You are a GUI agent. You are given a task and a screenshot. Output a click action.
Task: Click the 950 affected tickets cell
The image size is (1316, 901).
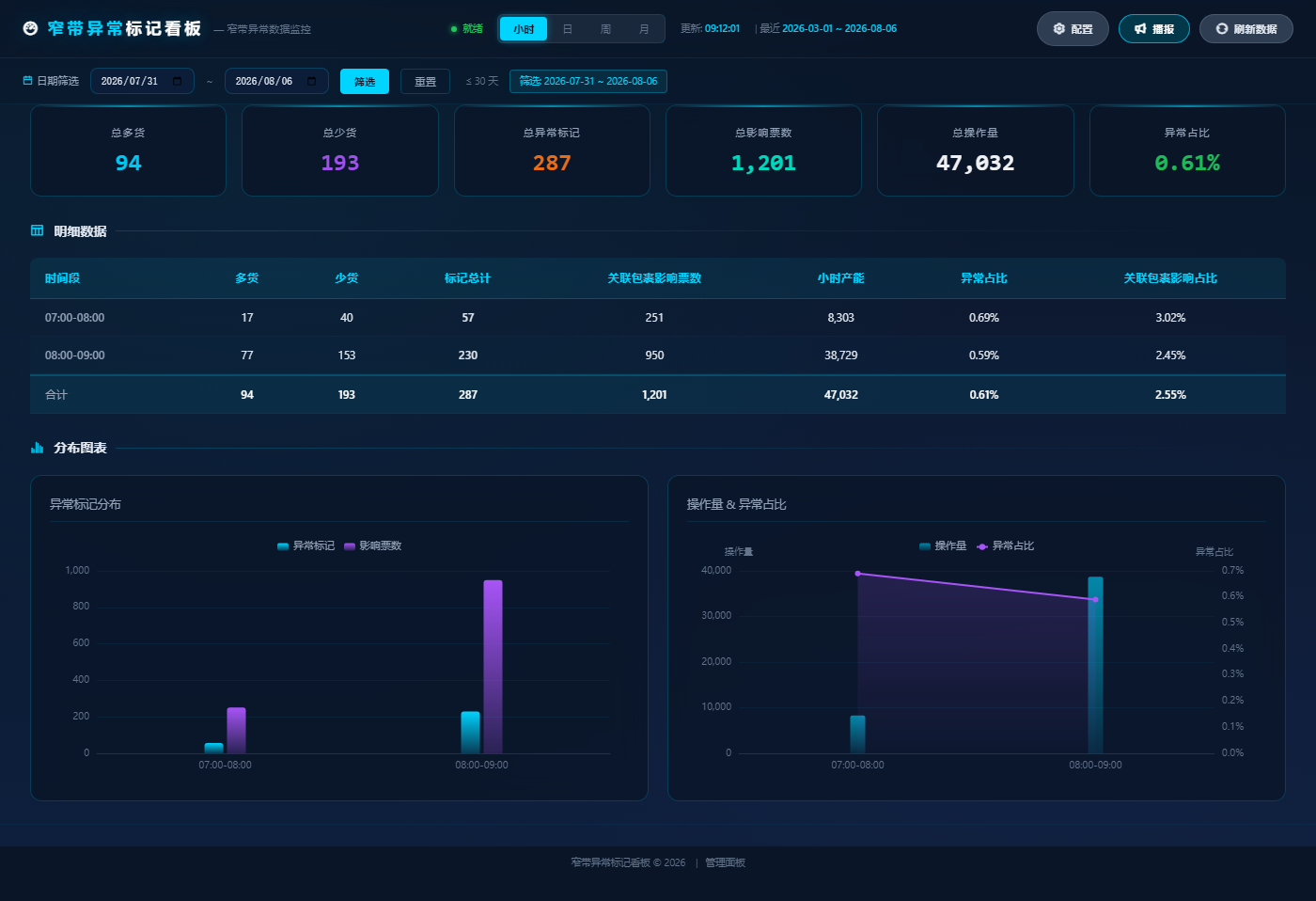[654, 356]
